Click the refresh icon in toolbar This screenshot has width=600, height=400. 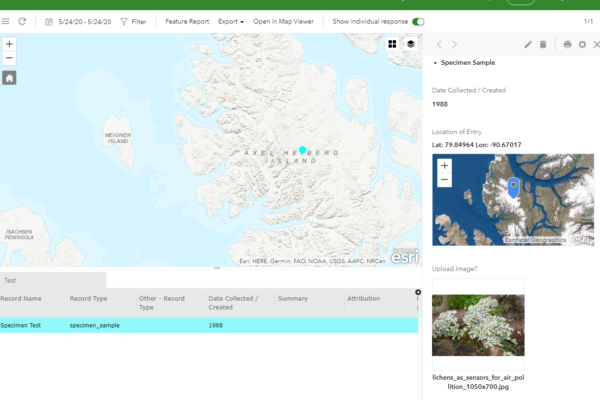tap(22, 21)
